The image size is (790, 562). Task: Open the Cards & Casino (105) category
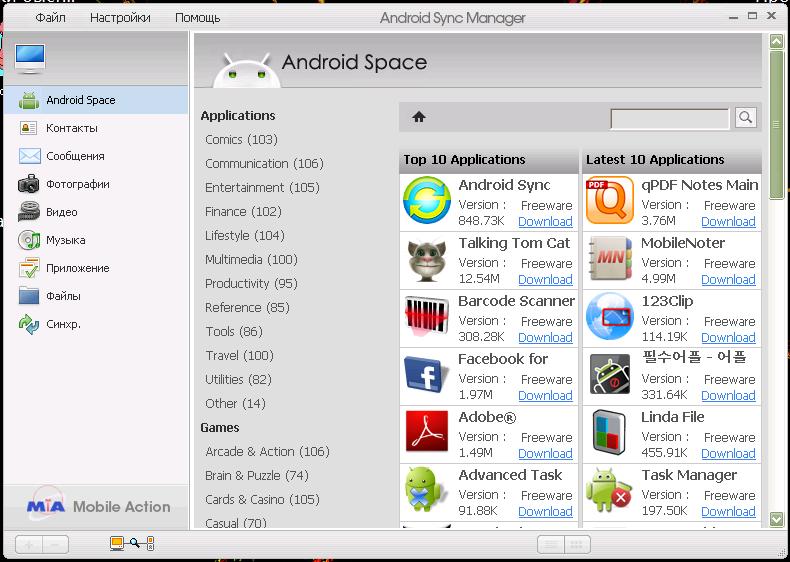point(262,499)
